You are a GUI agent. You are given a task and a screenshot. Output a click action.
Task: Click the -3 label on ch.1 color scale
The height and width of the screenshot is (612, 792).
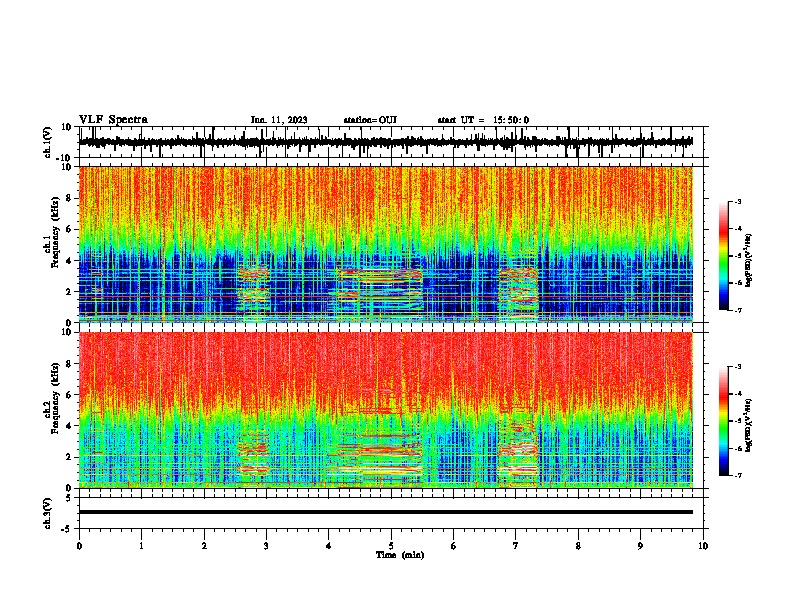(x=737, y=202)
